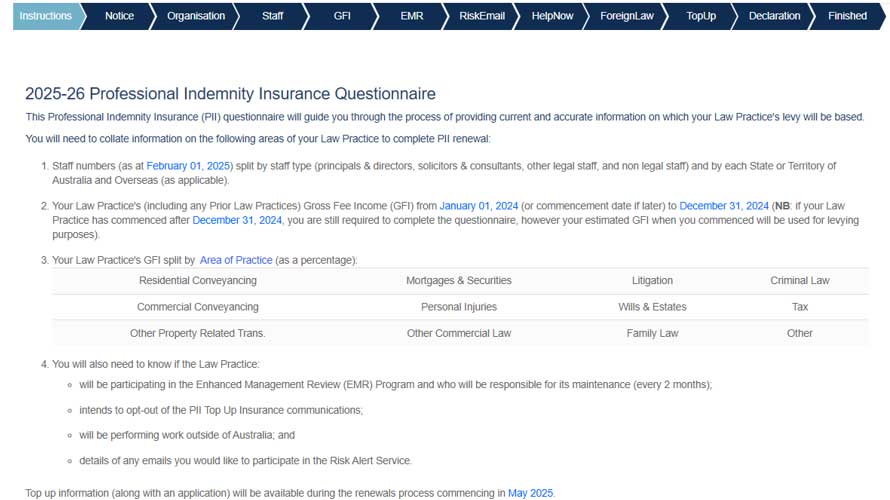Open the ForeignLaw step
890x500 pixels.
click(x=627, y=16)
